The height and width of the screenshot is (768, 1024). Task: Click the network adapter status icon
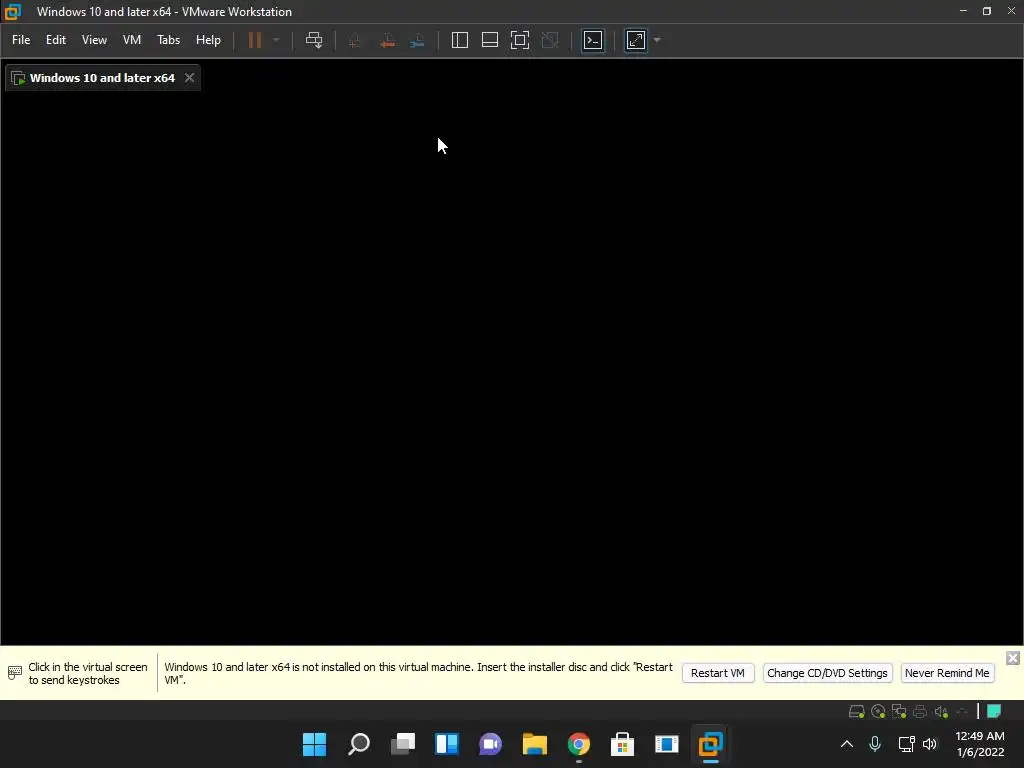pyautogui.click(x=899, y=711)
